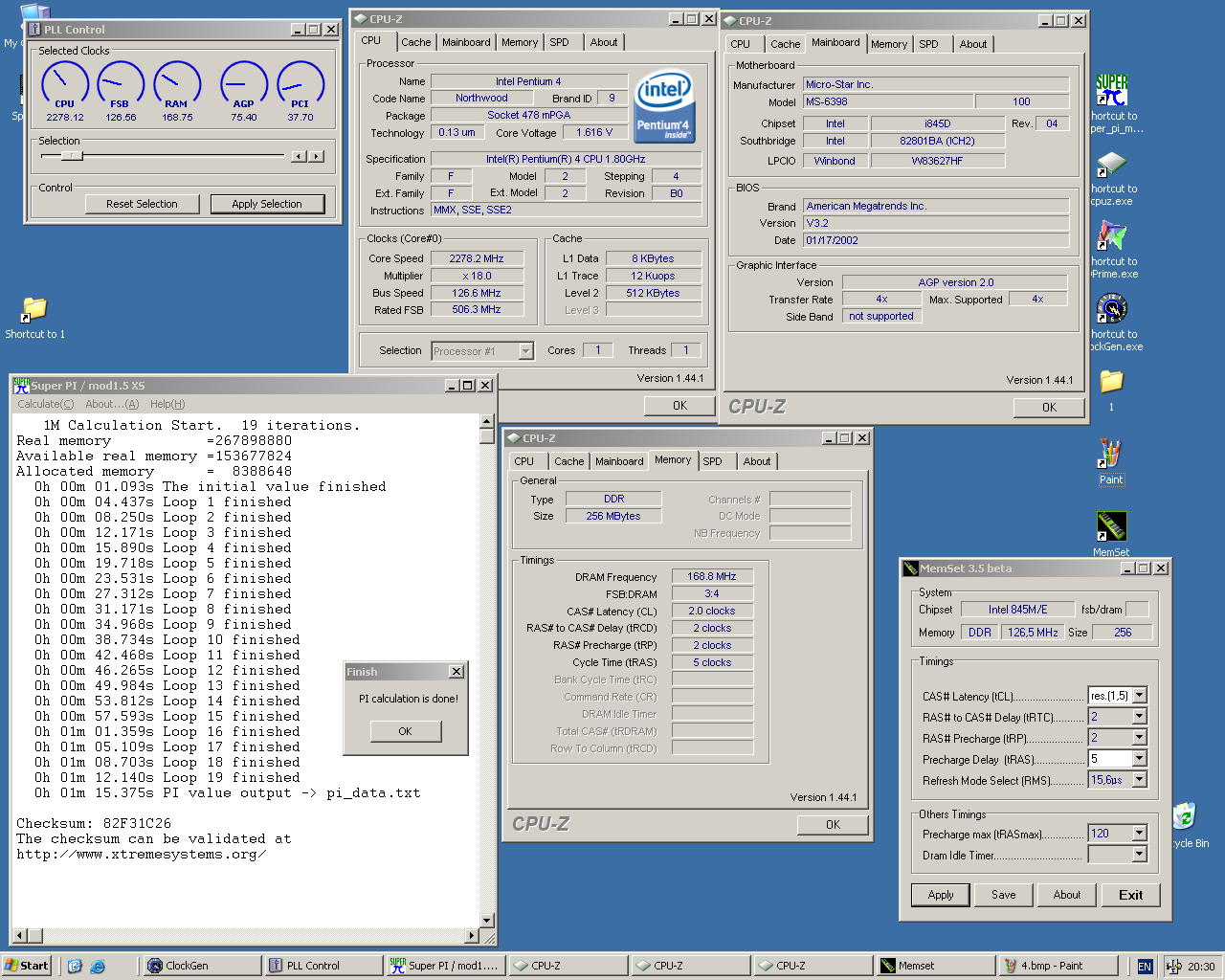Open the CAS# Latency (tCL) dropdown
The image size is (1225, 980).
tap(1139, 696)
